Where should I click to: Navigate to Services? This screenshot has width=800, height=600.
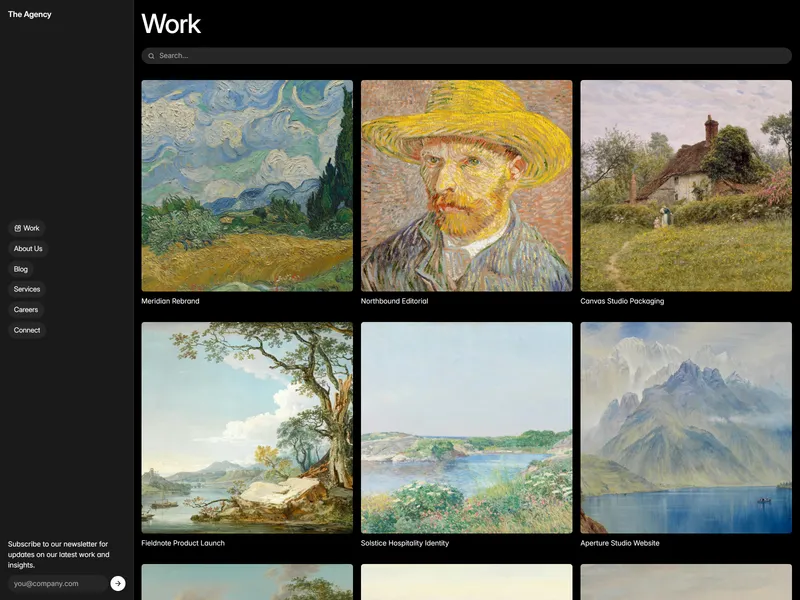point(27,289)
